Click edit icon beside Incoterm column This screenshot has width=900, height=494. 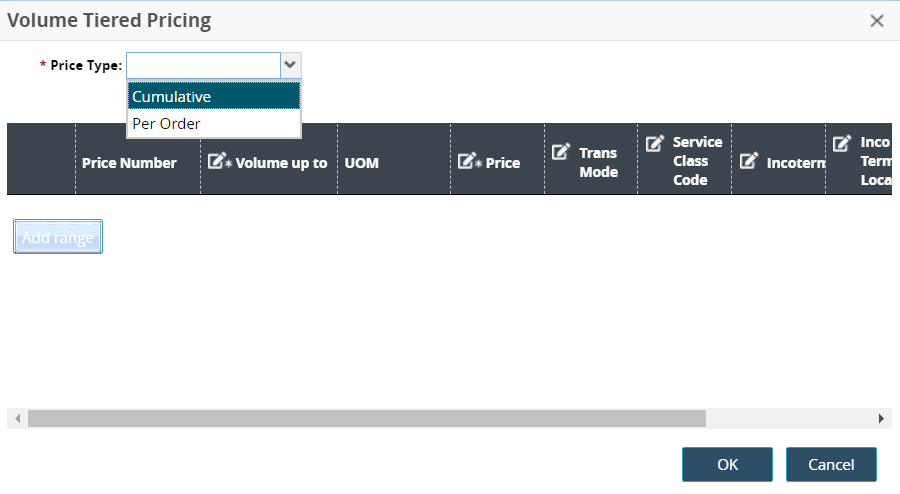click(x=749, y=162)
